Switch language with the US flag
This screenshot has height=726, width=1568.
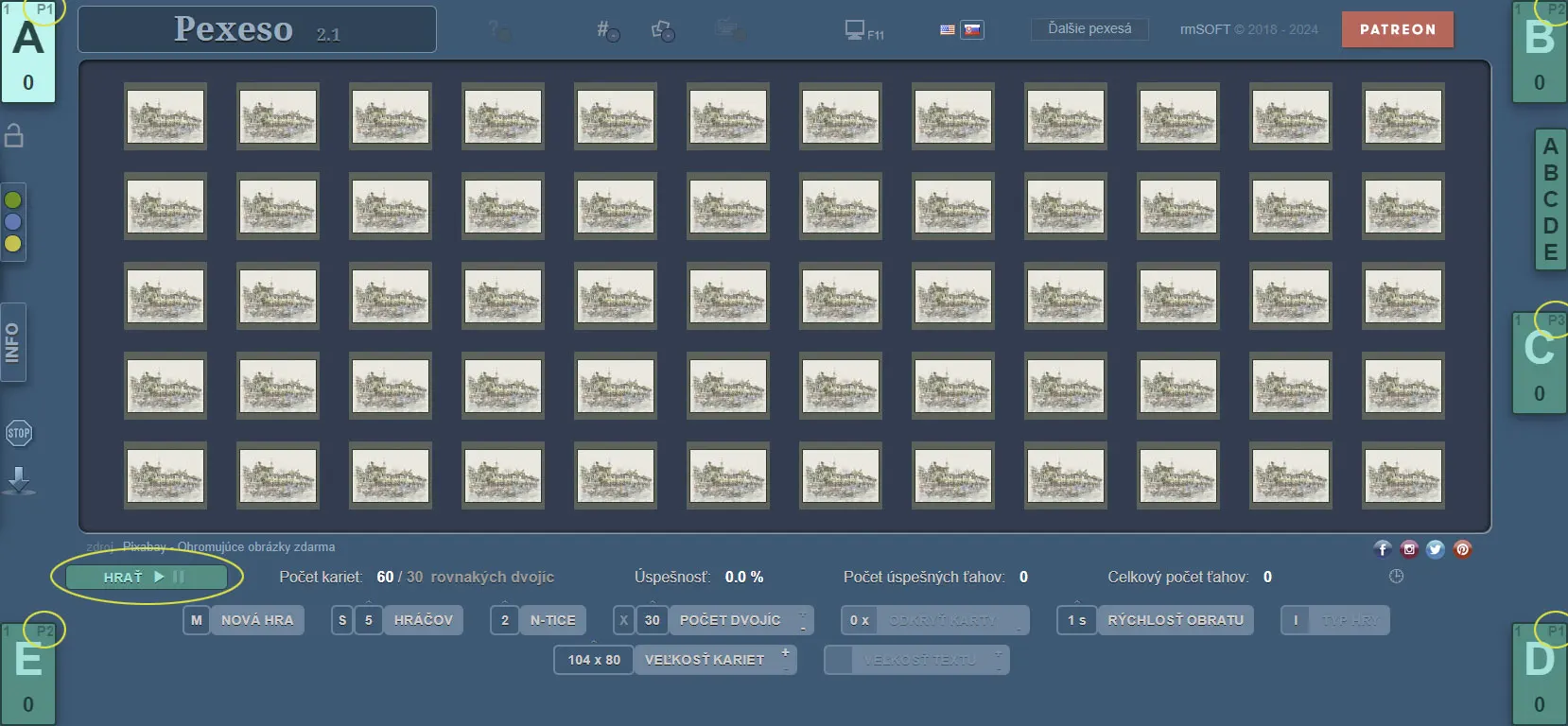click(948, 29)
